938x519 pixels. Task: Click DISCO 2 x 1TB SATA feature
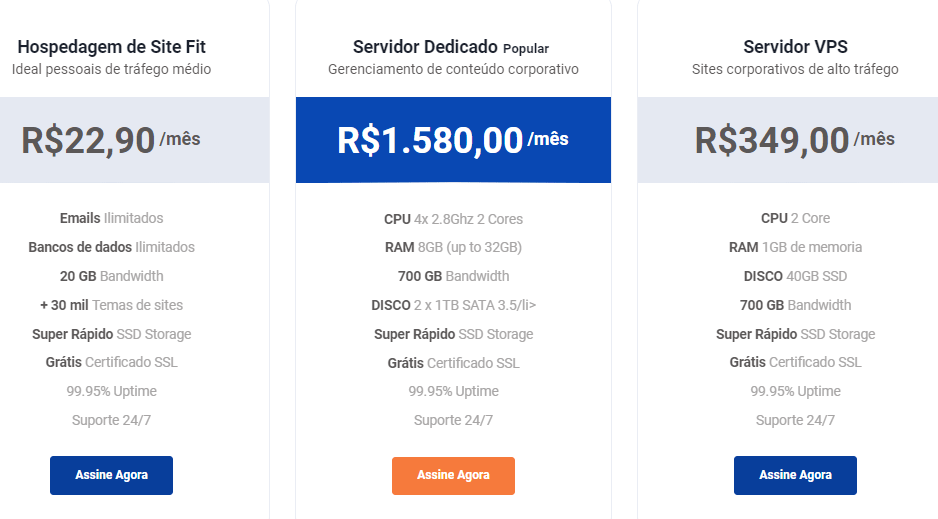click(x=453, y=305)
